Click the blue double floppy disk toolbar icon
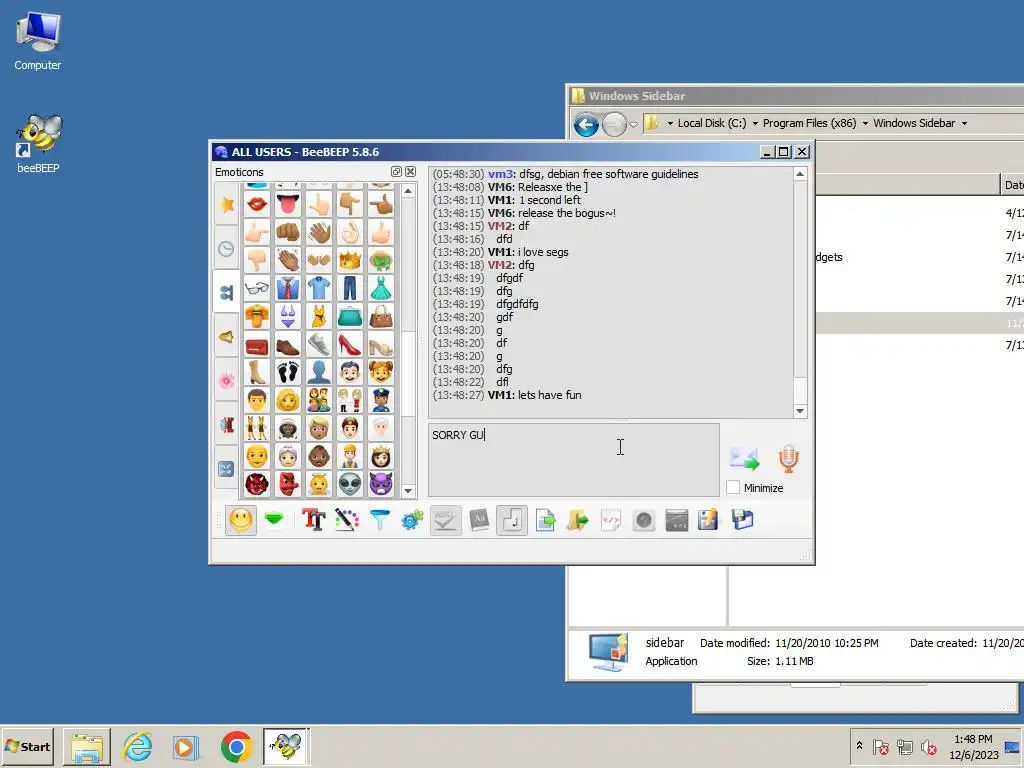Screen dimensions: 1024x768 (742, 520)
